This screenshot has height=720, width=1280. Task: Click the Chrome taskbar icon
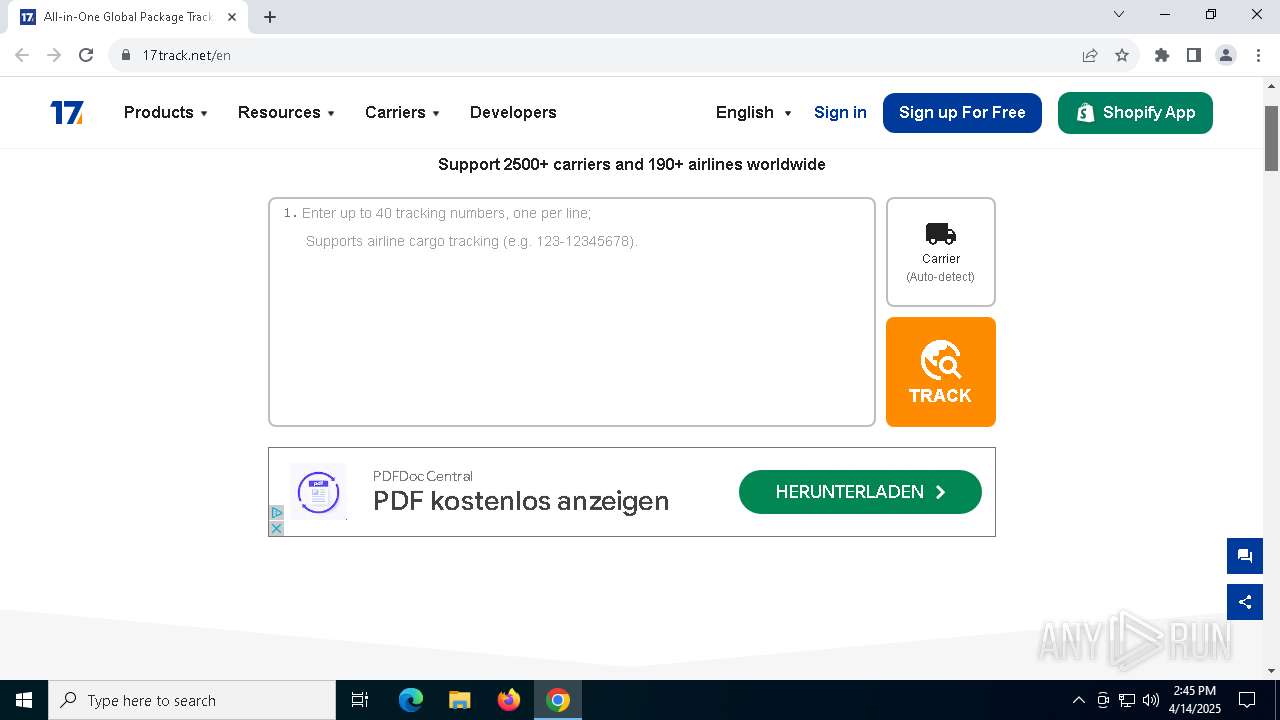click(x=558, y=700)
